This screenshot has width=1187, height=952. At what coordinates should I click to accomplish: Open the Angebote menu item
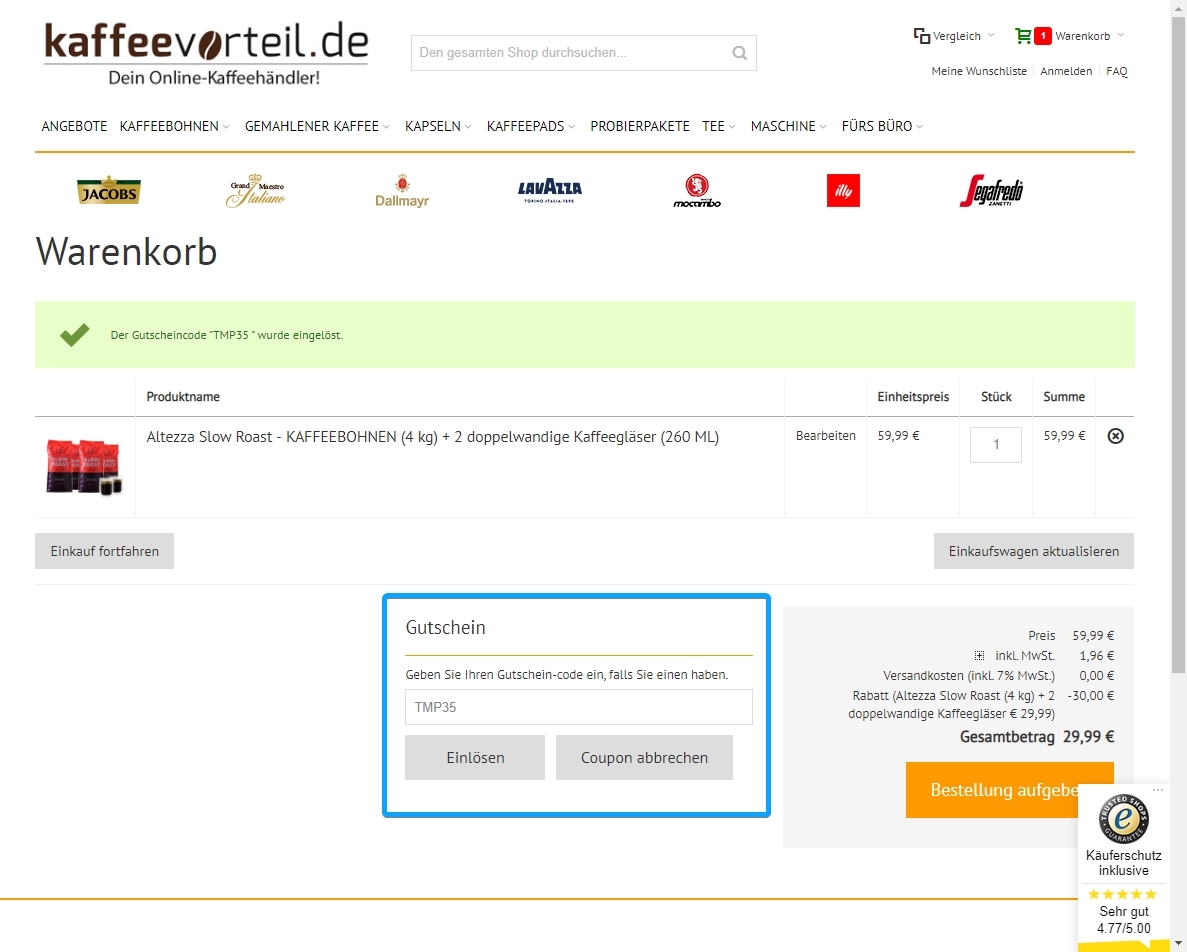(x=74, y=126)
